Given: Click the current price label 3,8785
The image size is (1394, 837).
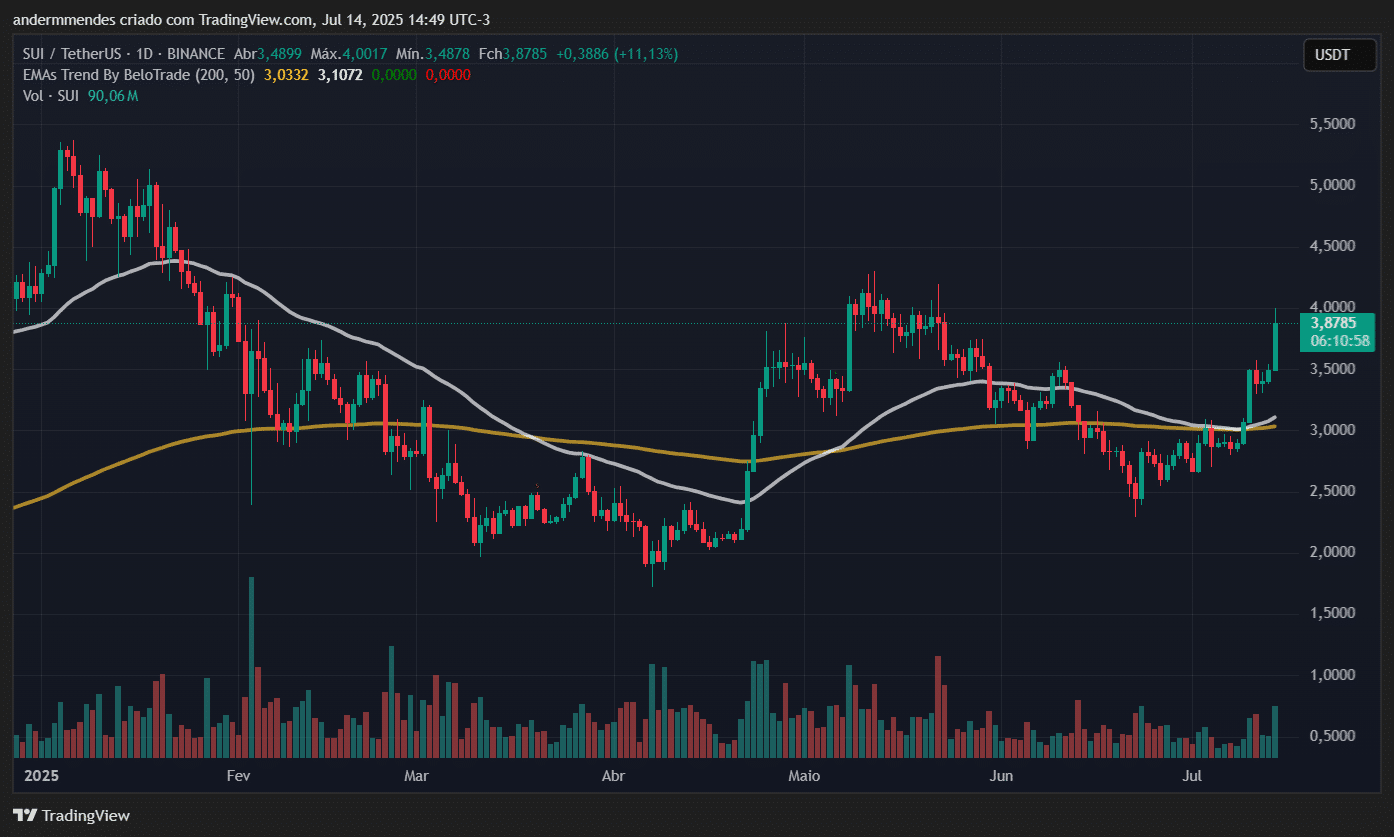Looking at the screenshot, I should (1334, 323).
